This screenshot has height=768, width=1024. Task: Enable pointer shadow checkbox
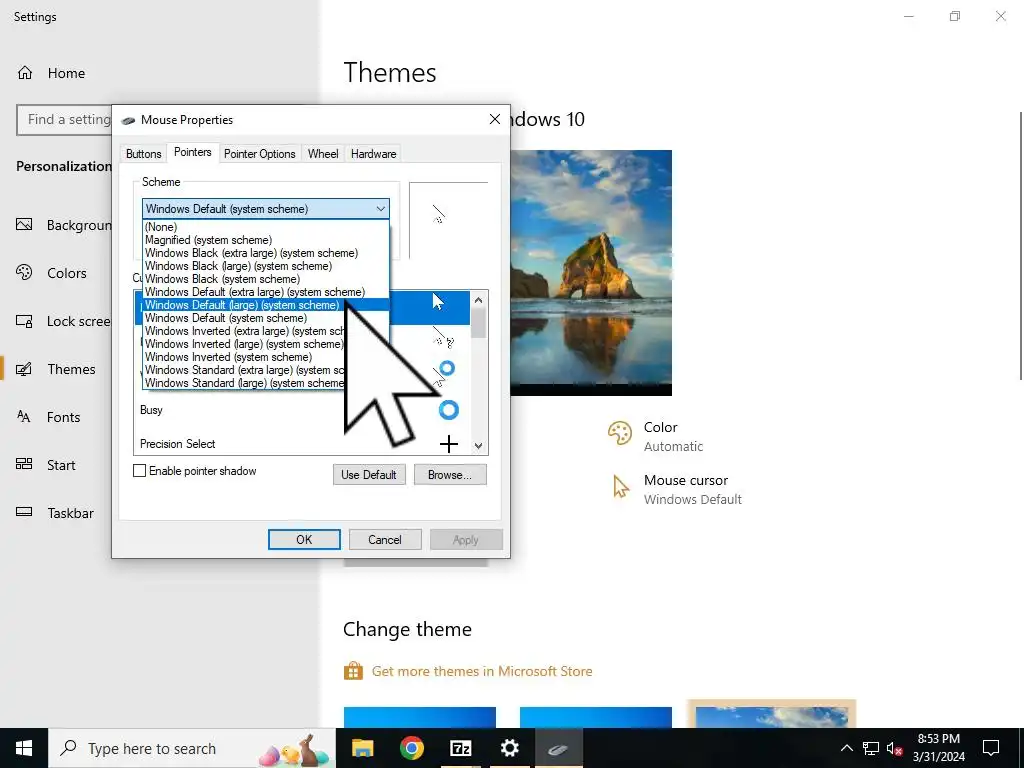coord(140,471)
